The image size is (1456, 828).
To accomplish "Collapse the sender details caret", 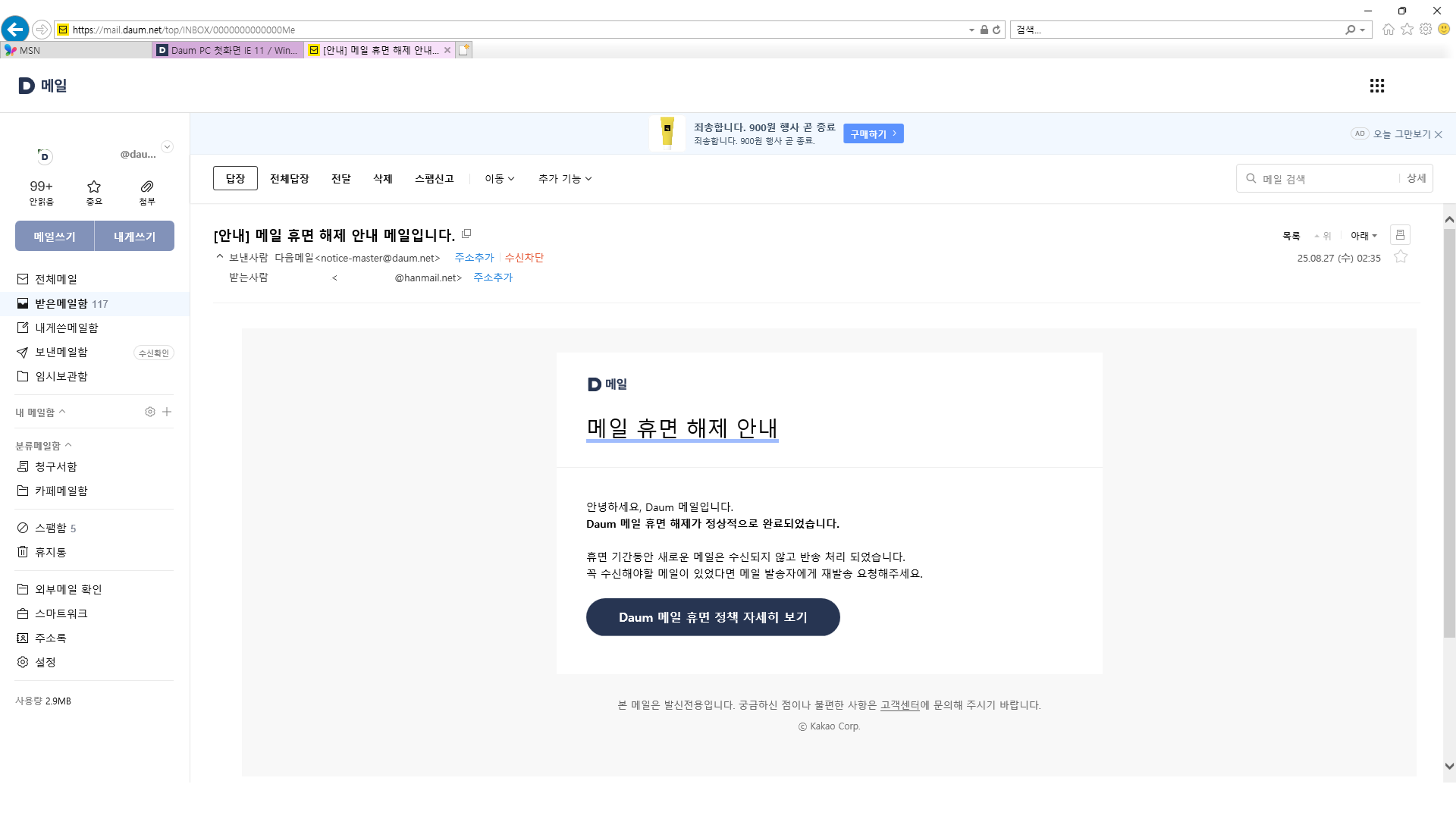I will coord(220,257).
